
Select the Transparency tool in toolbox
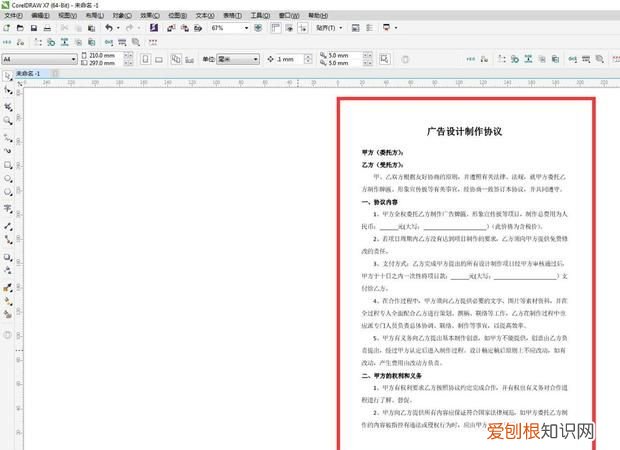click(8, 270)
